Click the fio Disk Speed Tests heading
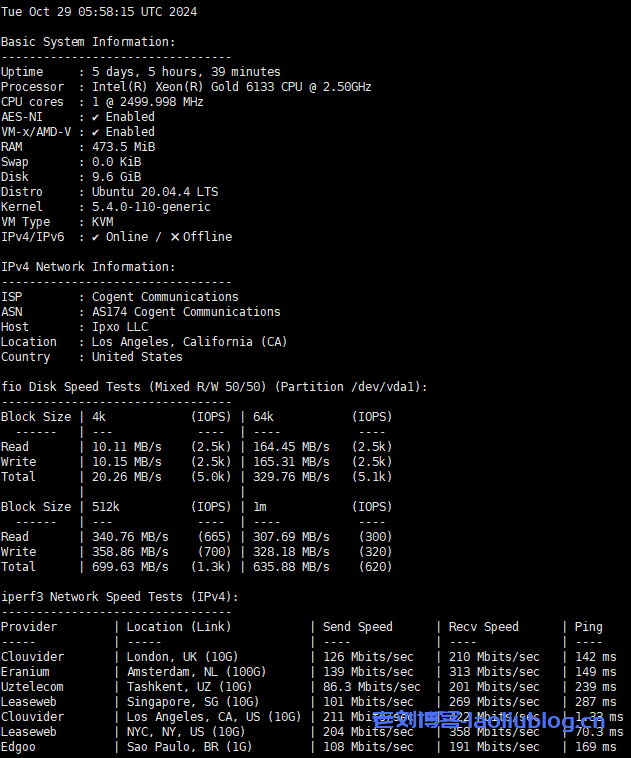Image resolution: width=631 pixels, height=758 pixels. 214,387
